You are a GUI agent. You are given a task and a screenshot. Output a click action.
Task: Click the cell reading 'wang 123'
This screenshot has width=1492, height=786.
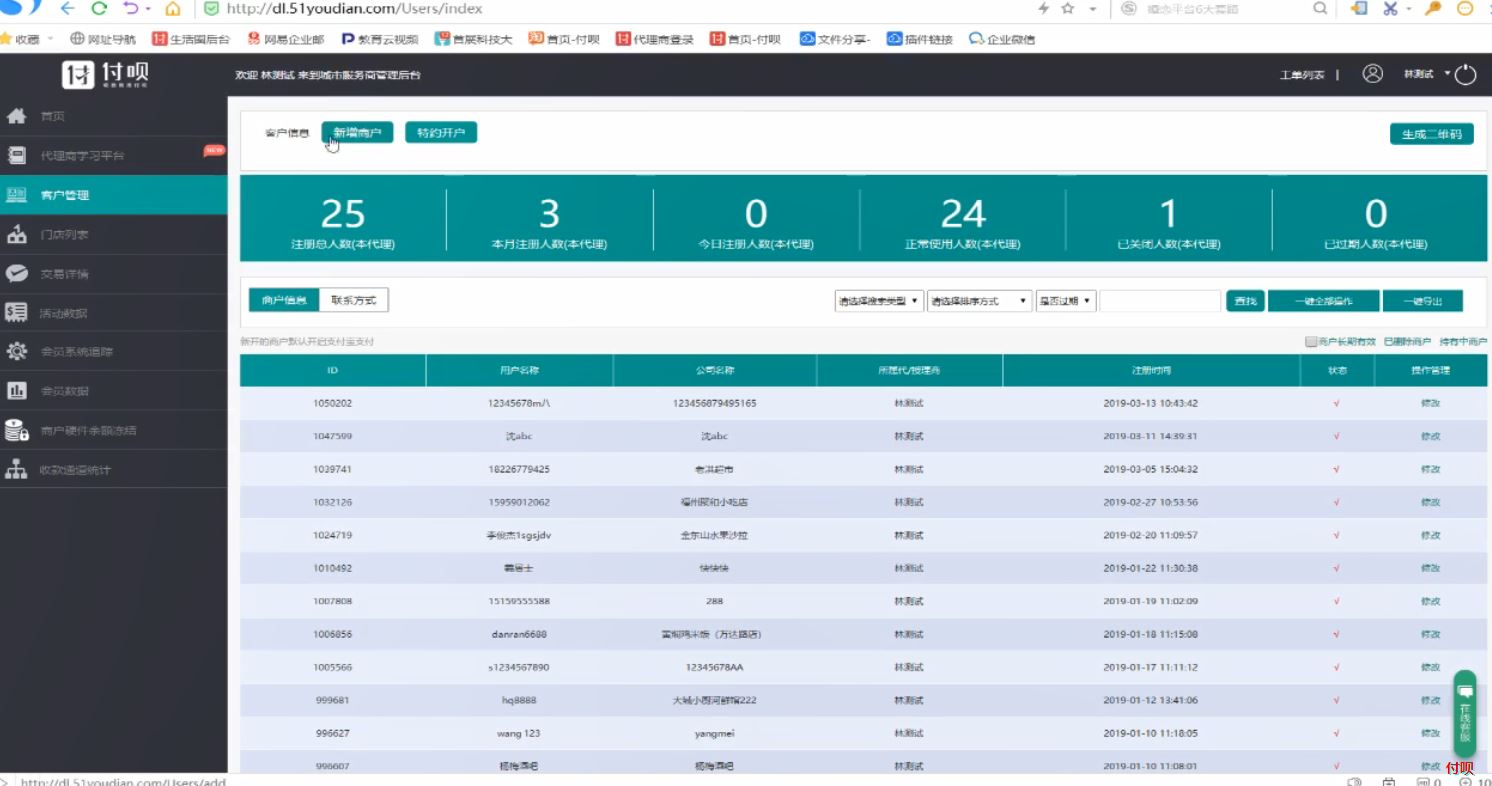pyautogui.click(x=518, y=733)
